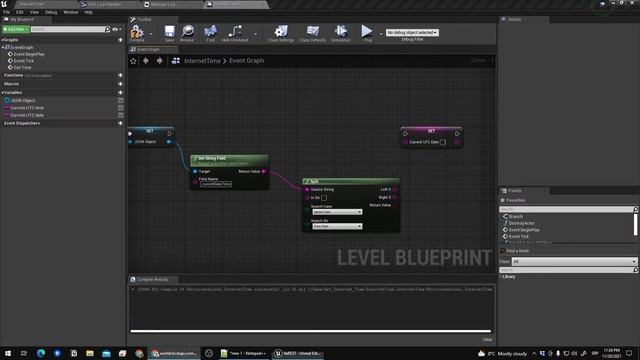Click the Find toolbar icon

(210, 33)
